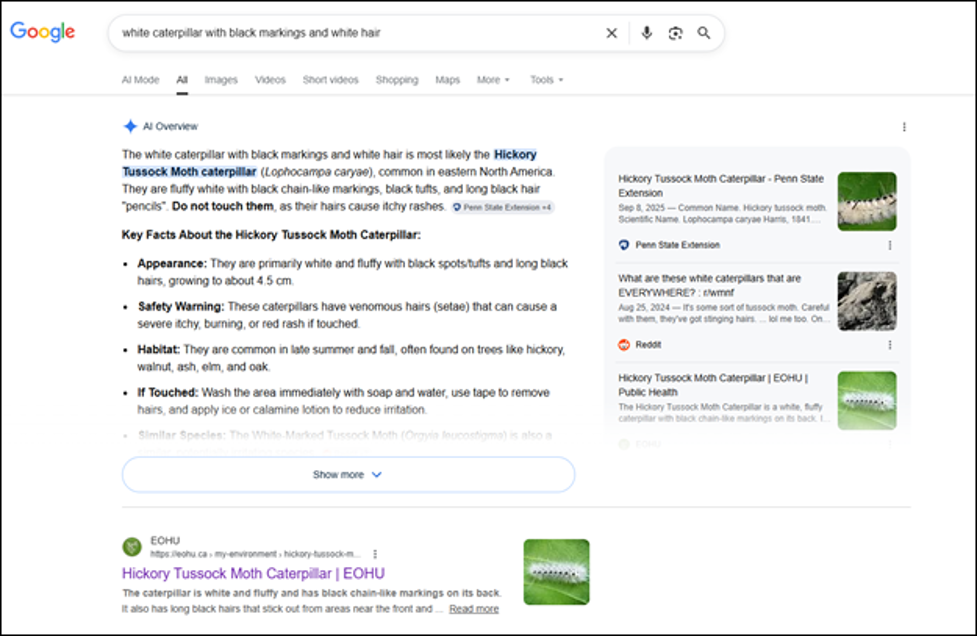Click the 'AI Overview' label
Screen dimensions: 977x636
pyautogui.click(x=170, y=126)
